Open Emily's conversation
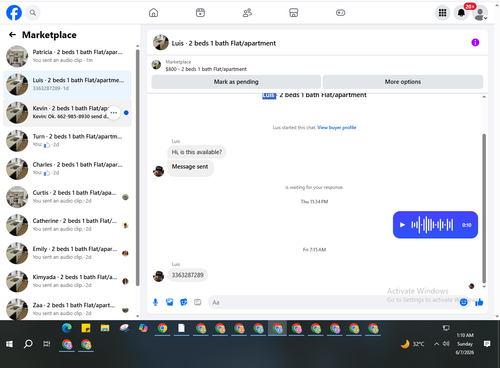The image size is (500, 368). 67,253
